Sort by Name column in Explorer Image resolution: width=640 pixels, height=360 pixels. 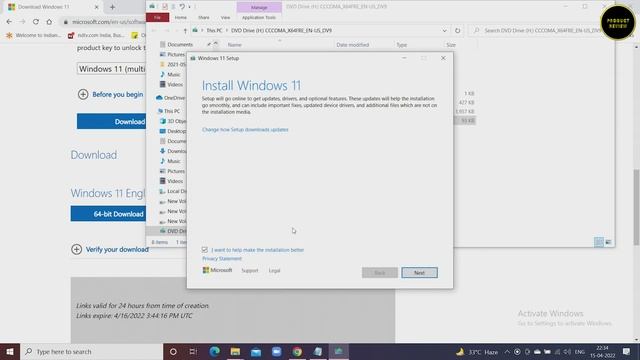pos(235,45)
